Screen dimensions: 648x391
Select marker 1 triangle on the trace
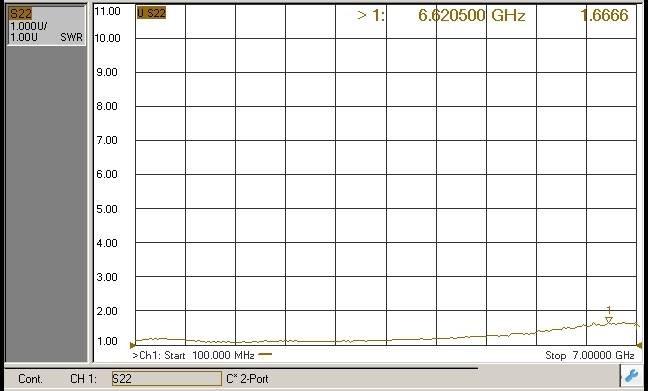tap(608, 320)
